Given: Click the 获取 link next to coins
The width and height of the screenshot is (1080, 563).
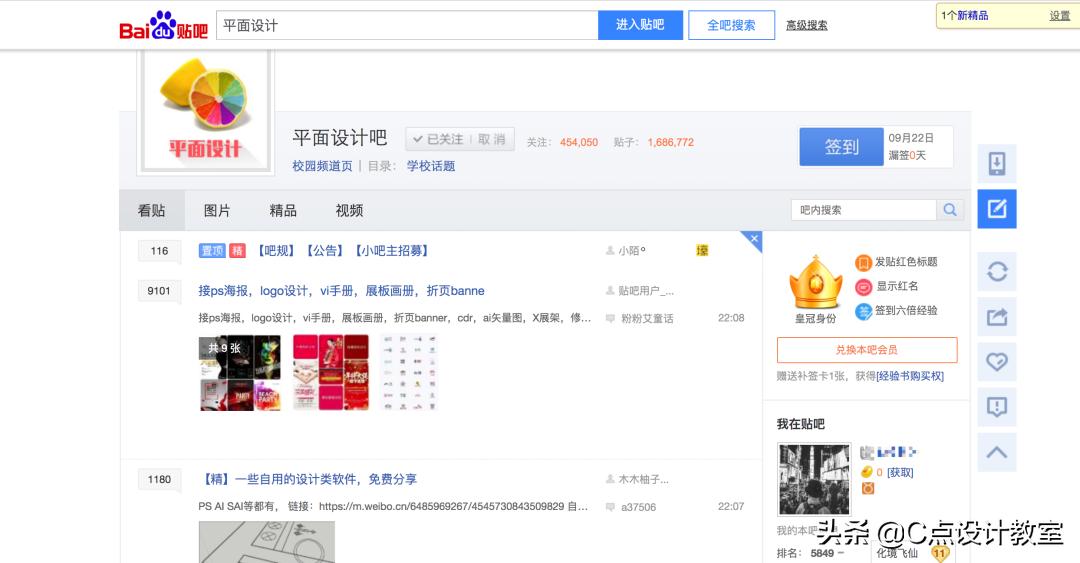Looking at the screenshot, I should tap(900, 473).
